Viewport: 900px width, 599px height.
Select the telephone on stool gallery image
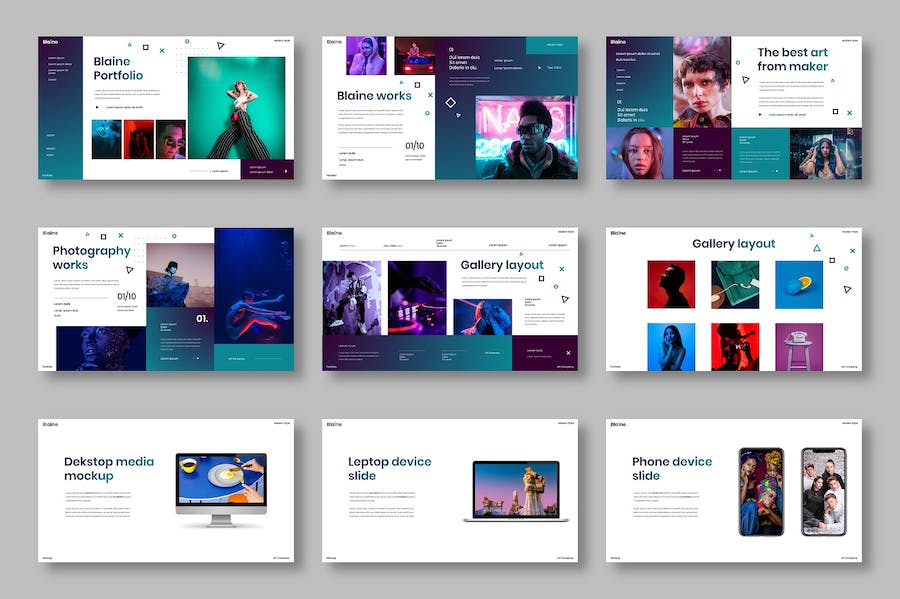coord(799,346)
